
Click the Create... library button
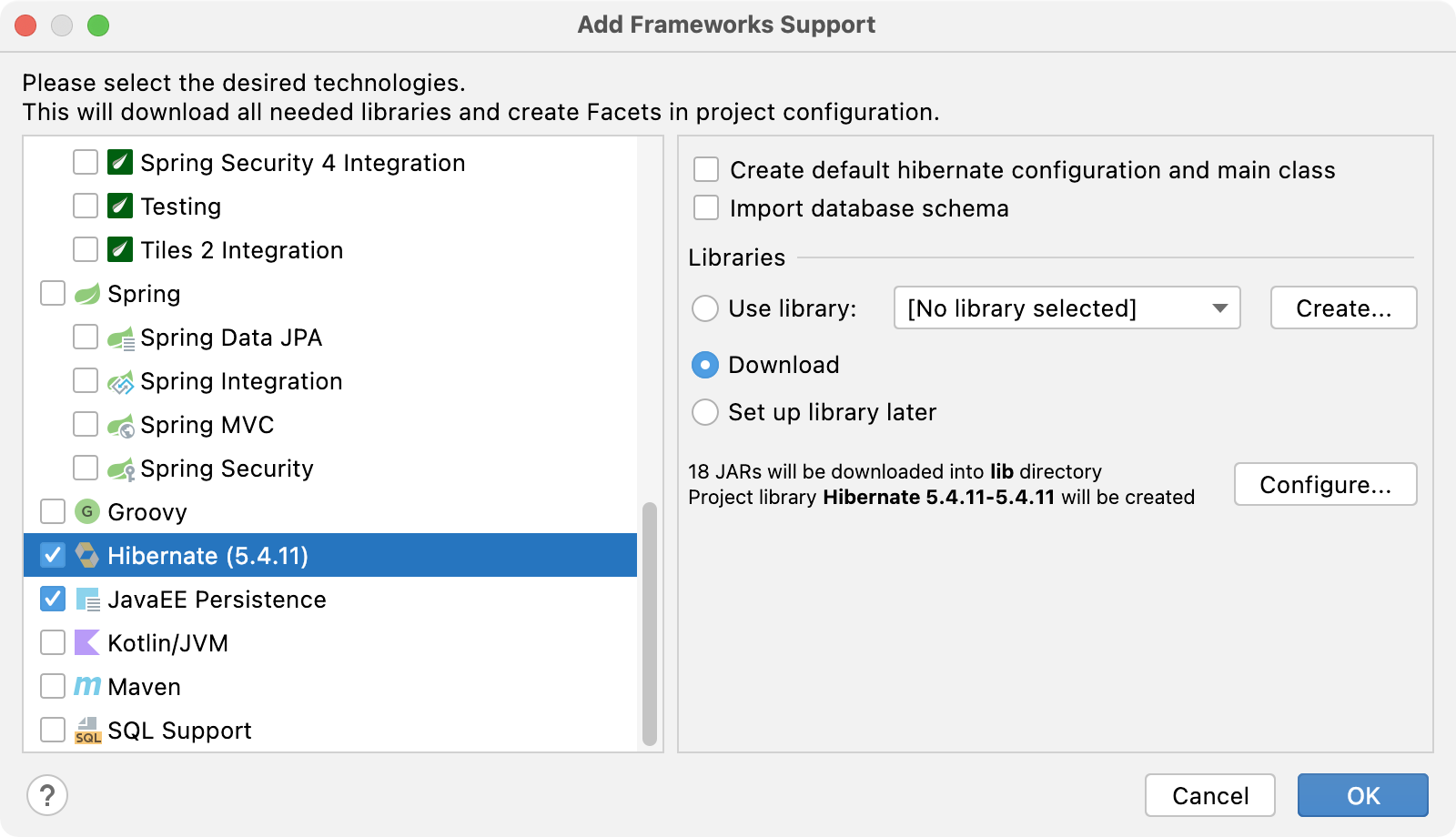click(1343, 308)
